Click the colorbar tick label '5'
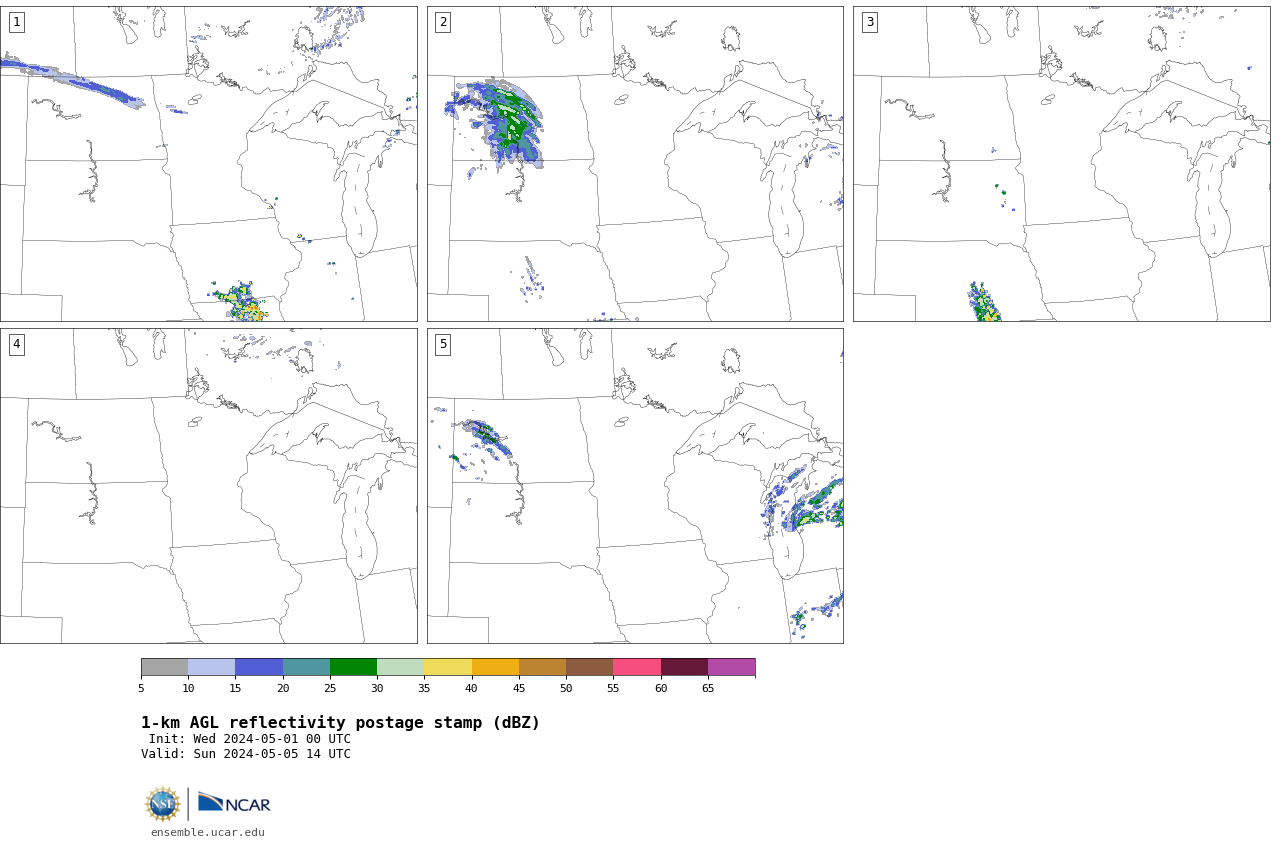1280x844 pixels. point(141,688)
